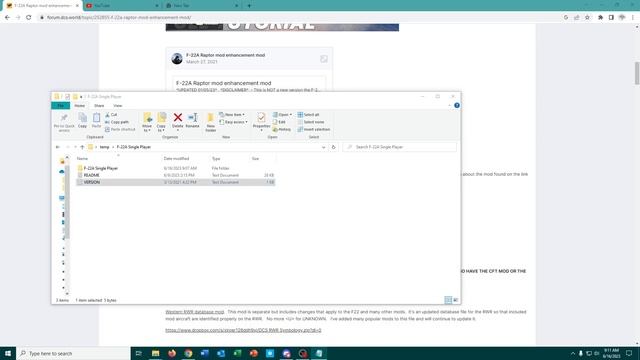Show file History
This screenshot has width=640, height=360.
click(x=282, y=129)
